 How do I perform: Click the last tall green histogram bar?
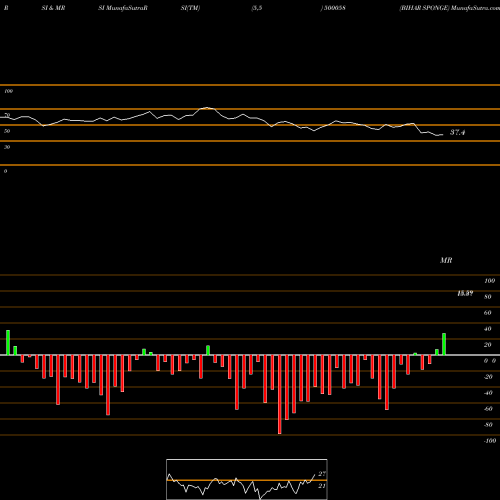[444, 344]
